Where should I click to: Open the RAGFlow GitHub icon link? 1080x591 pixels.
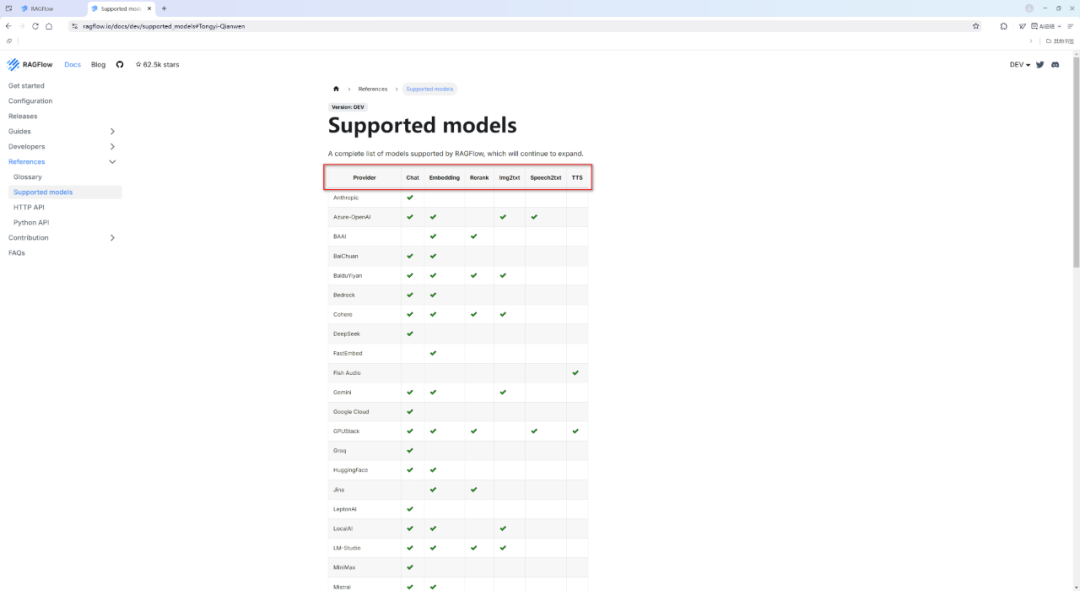point(120,65)
